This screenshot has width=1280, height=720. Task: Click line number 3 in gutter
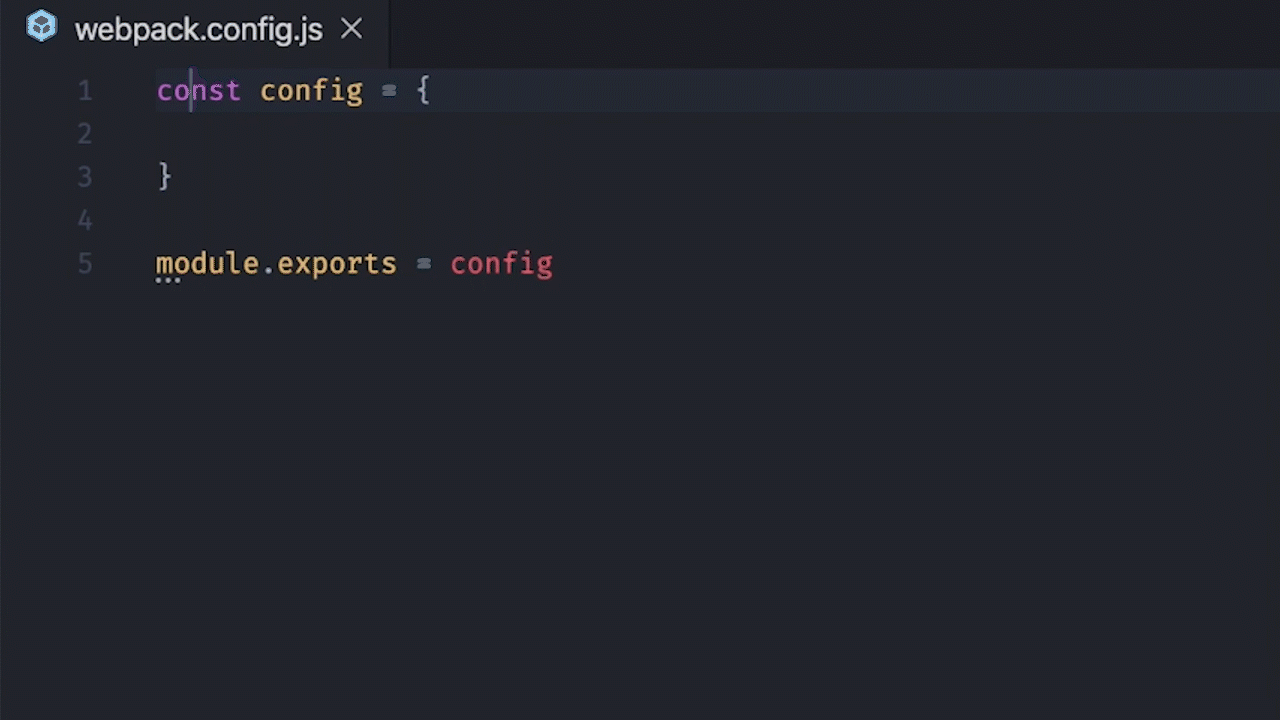(85, 177)
